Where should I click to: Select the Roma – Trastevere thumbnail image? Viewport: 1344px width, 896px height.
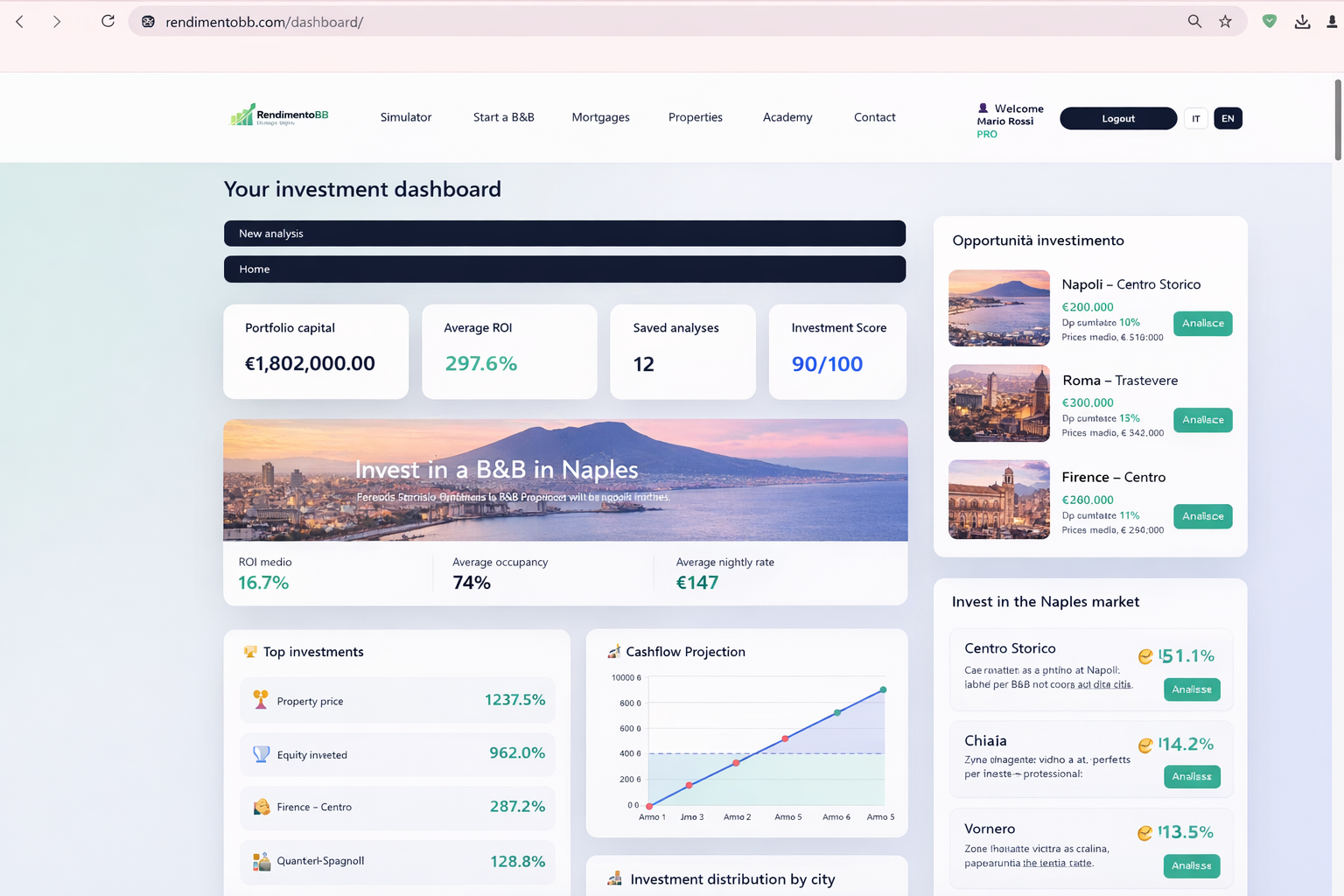click(998, 403)
